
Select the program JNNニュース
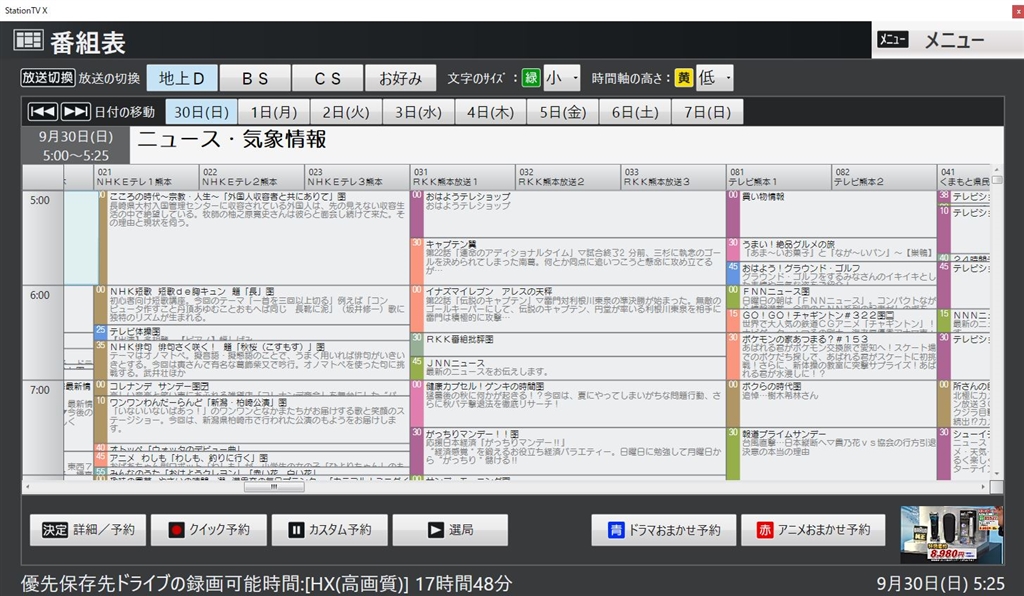point(568,368)
